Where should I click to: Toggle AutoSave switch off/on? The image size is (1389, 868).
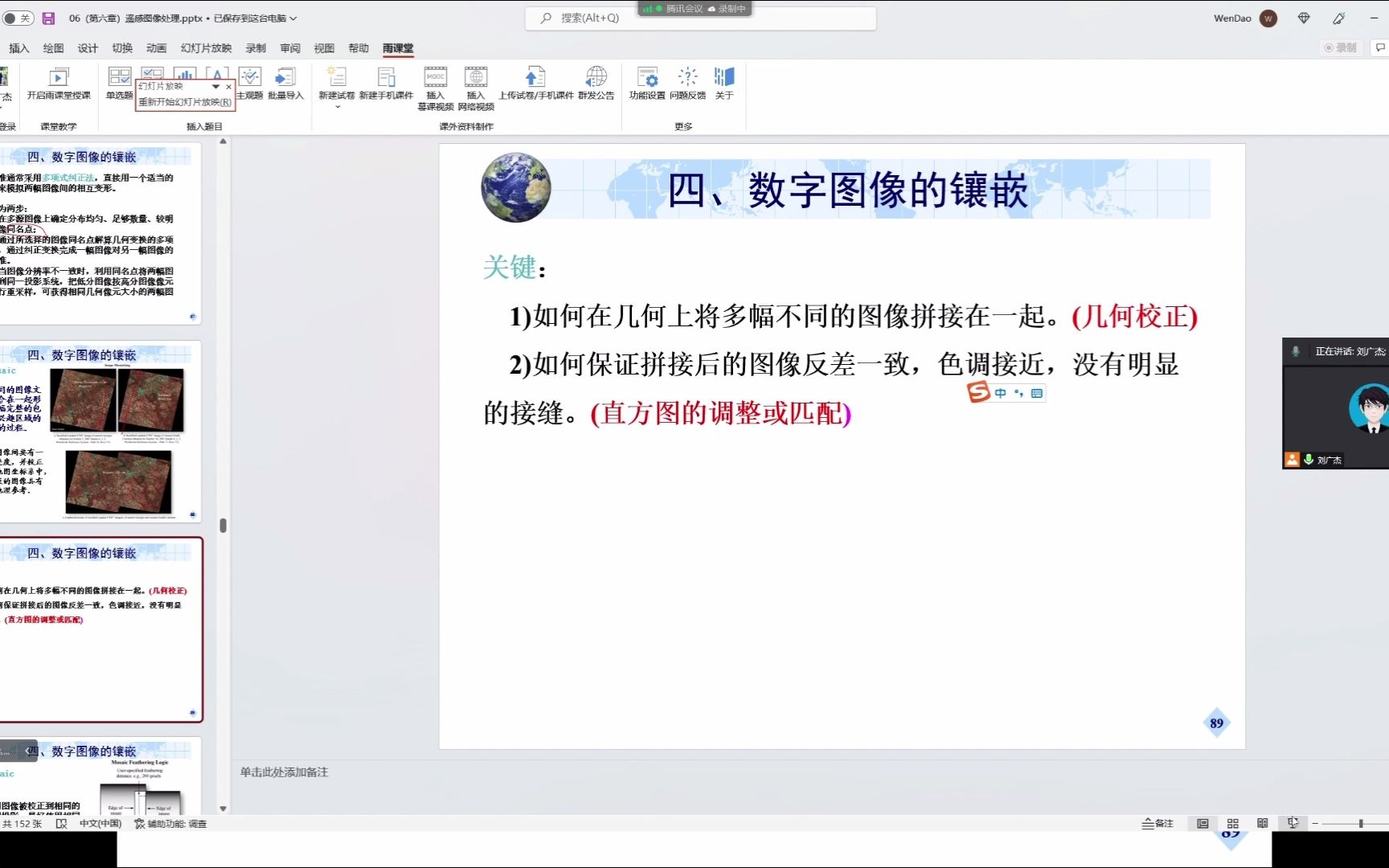[18, 18]
